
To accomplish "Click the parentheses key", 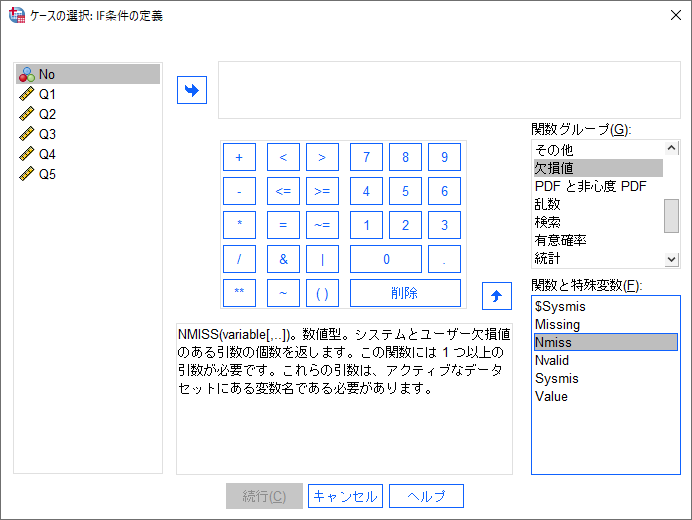I will click(322, 293).
